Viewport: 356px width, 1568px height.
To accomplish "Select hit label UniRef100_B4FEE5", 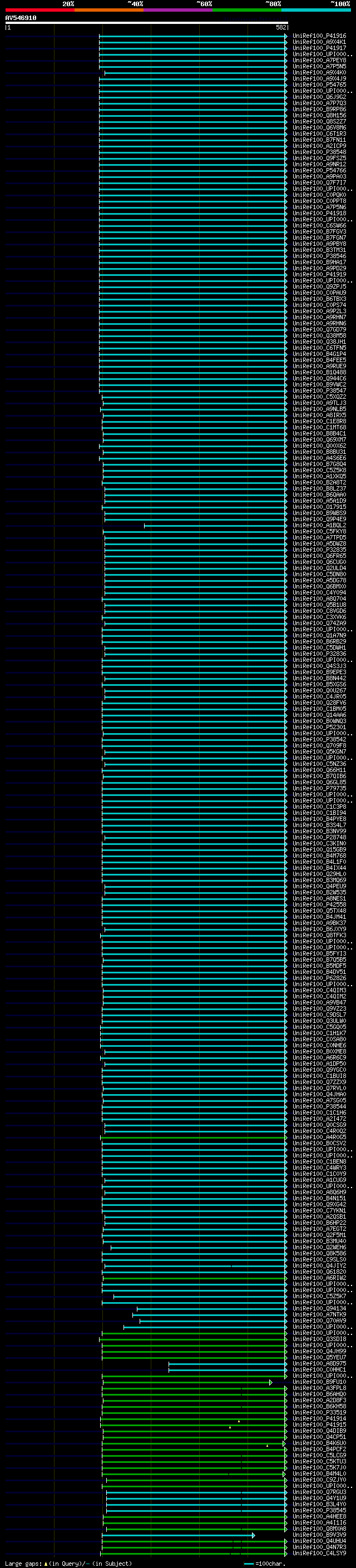I will (x=319, y=360).
